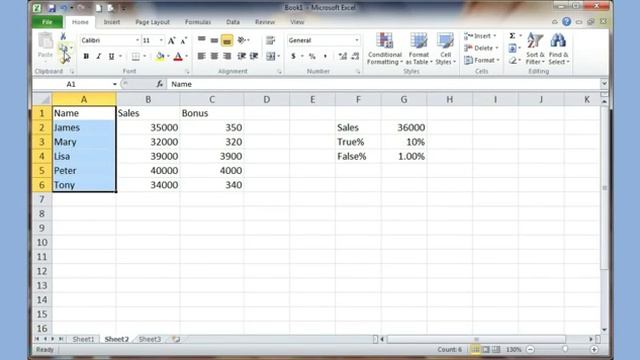Open the General number format dropdown

[x=357, y=40]
